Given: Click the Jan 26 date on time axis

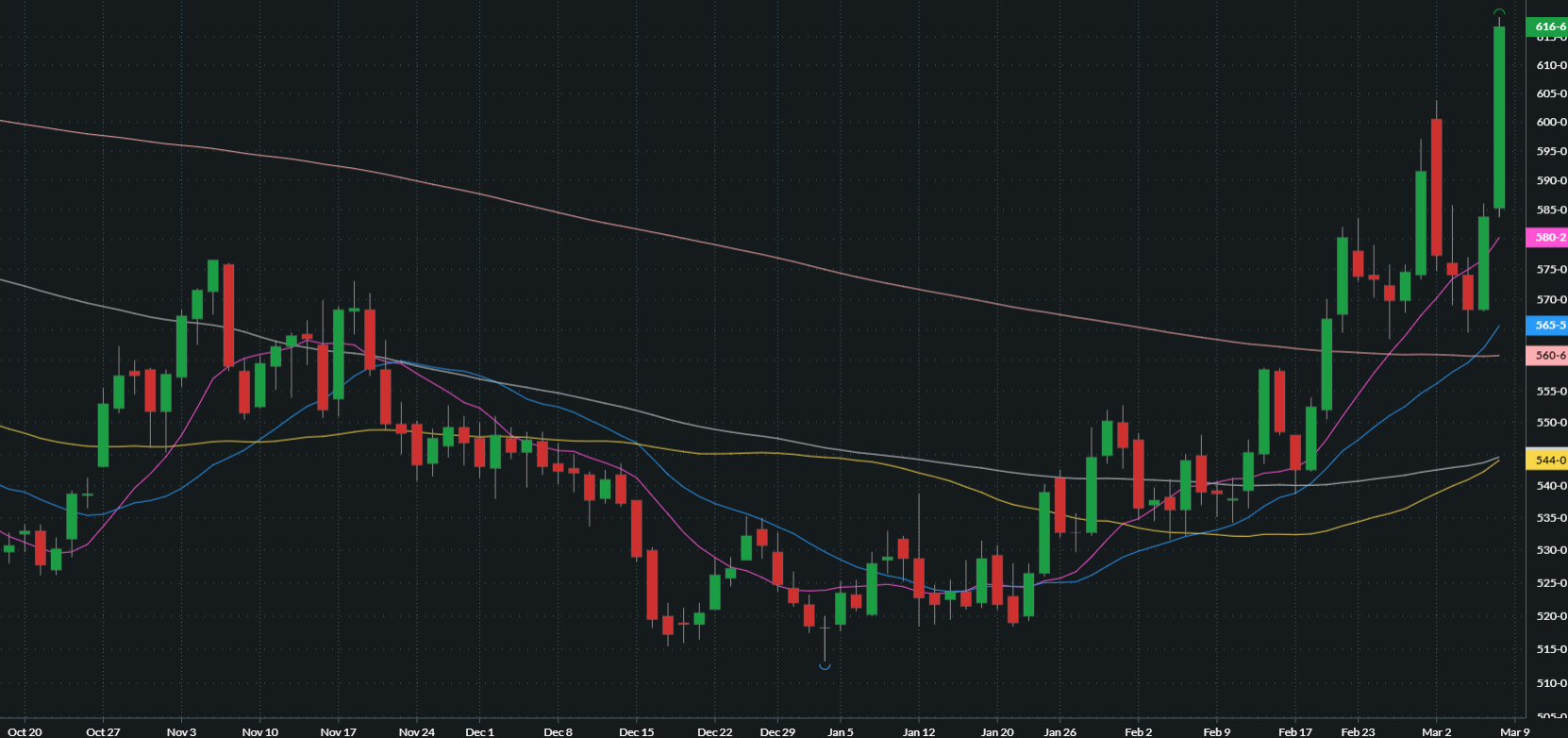Looking at the screenshot, I should point(1059,731).
